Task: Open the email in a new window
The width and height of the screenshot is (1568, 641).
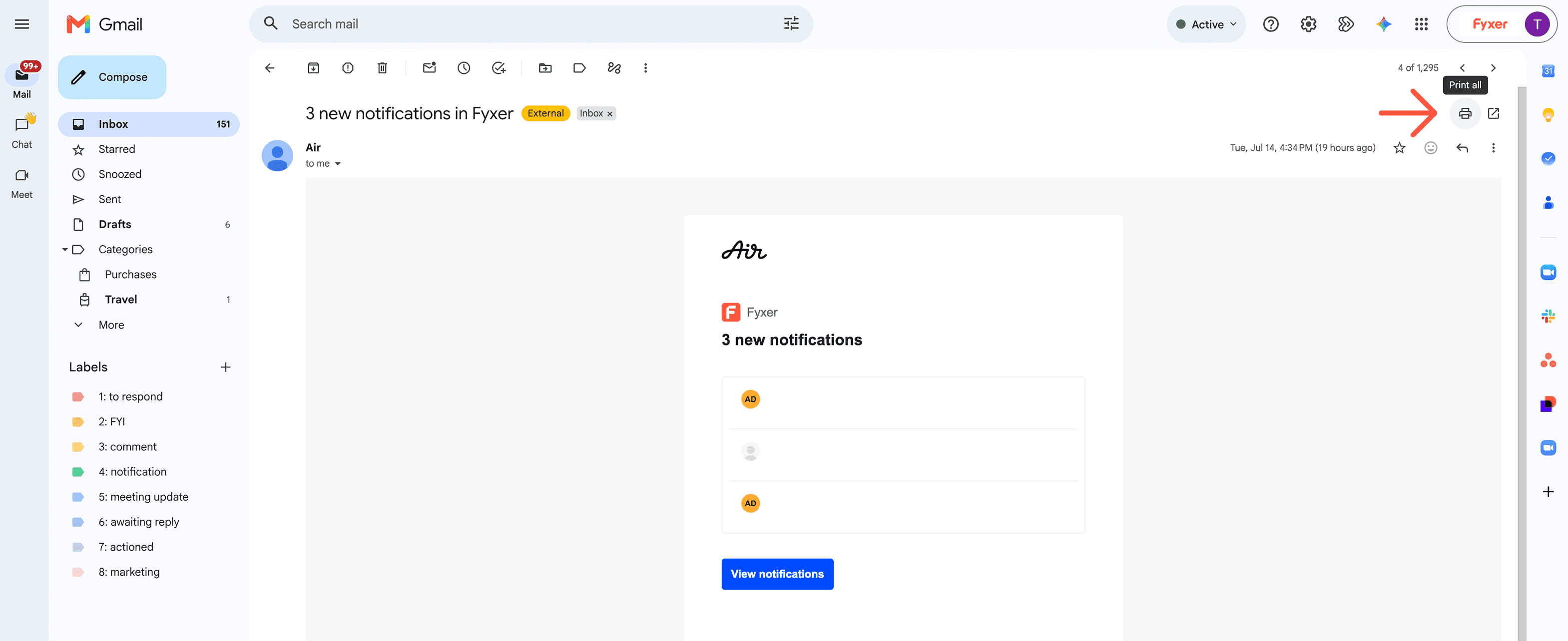Action: [x=1493, y=113]
